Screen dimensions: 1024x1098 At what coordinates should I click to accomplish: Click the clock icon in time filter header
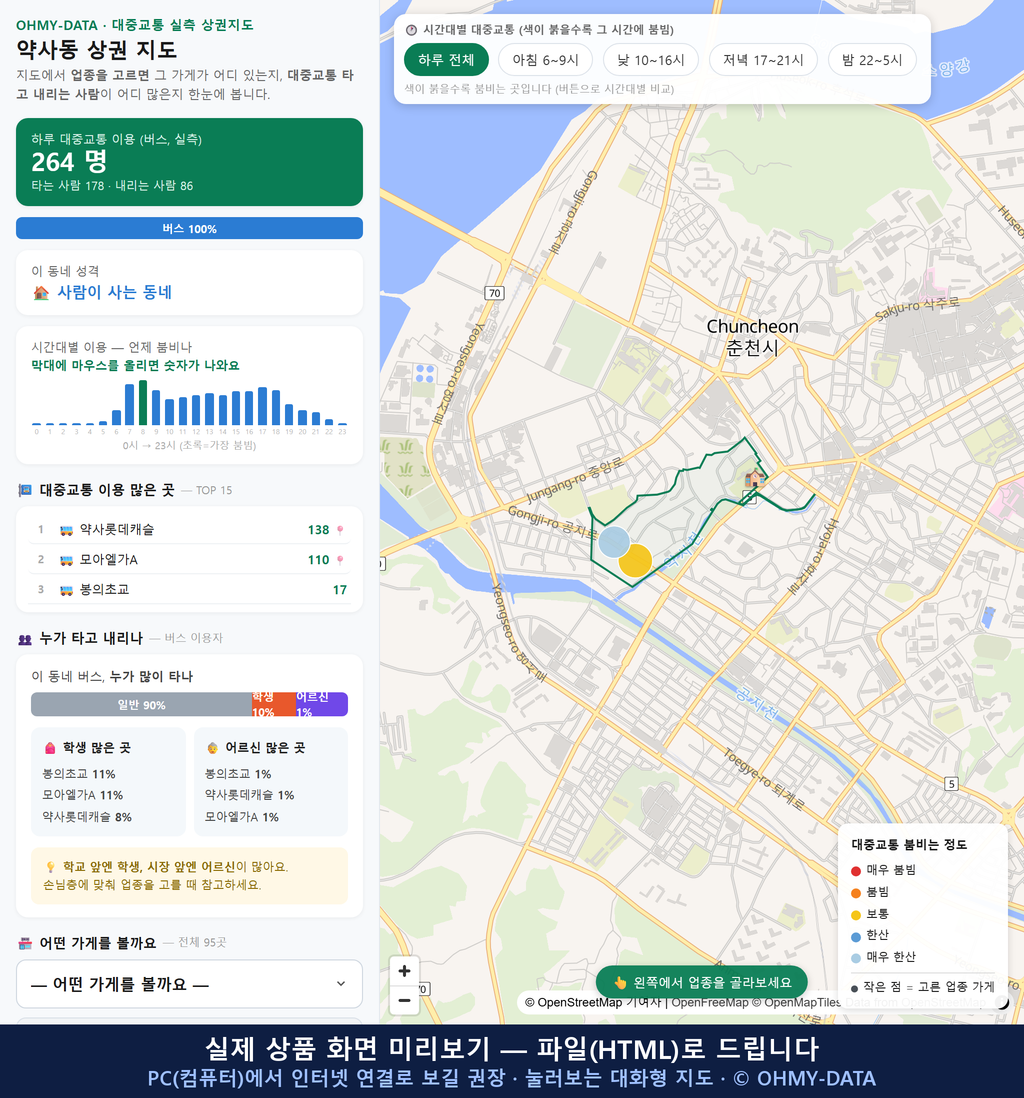point(411,30)
